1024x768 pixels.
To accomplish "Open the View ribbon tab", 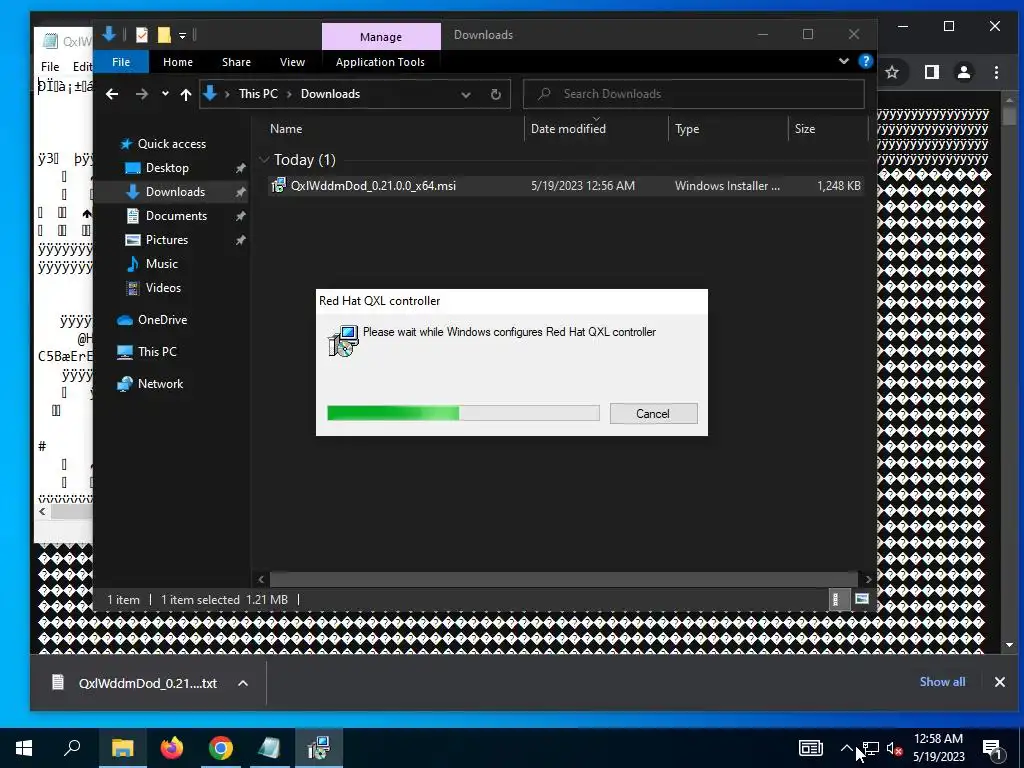I will pyautogui.click(x=292, y=62).
